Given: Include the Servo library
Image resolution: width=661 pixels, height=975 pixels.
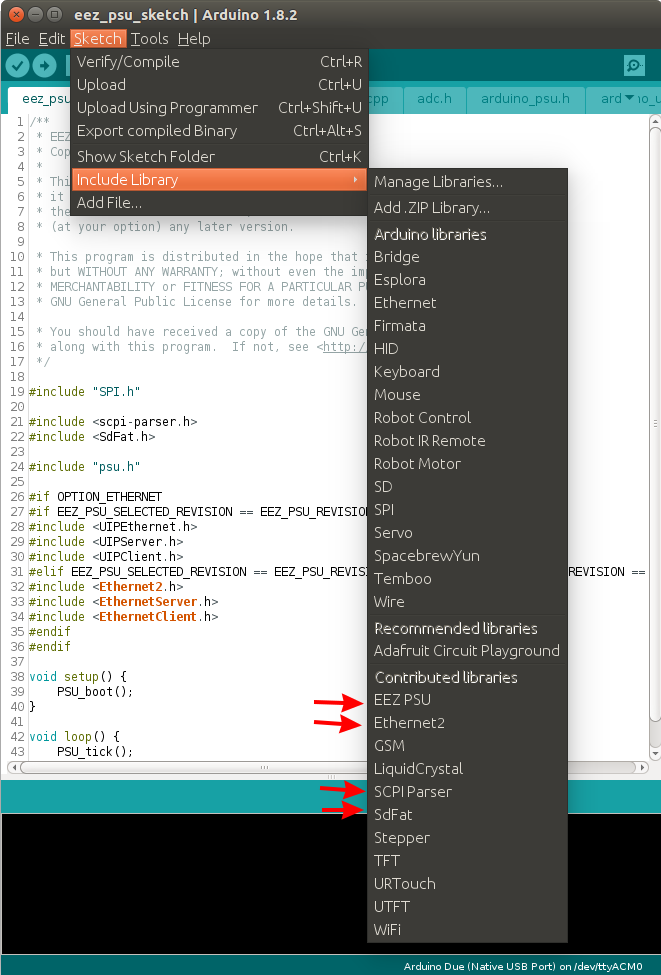Looking at the screenshot, I should [468, 533].
